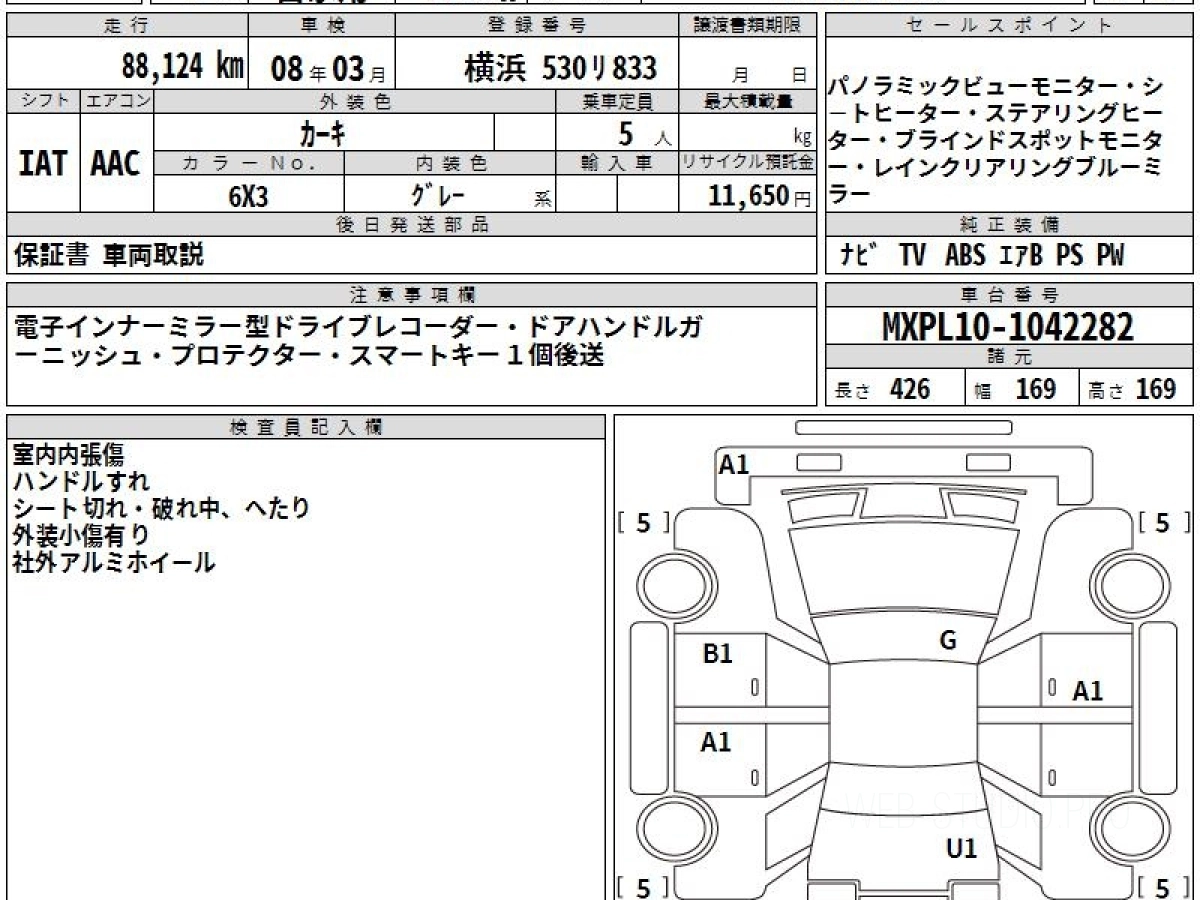The height and width of the screenshot is (900, 1200).
Task: Select the air conditioner value AAC
Action: [116, 163]
